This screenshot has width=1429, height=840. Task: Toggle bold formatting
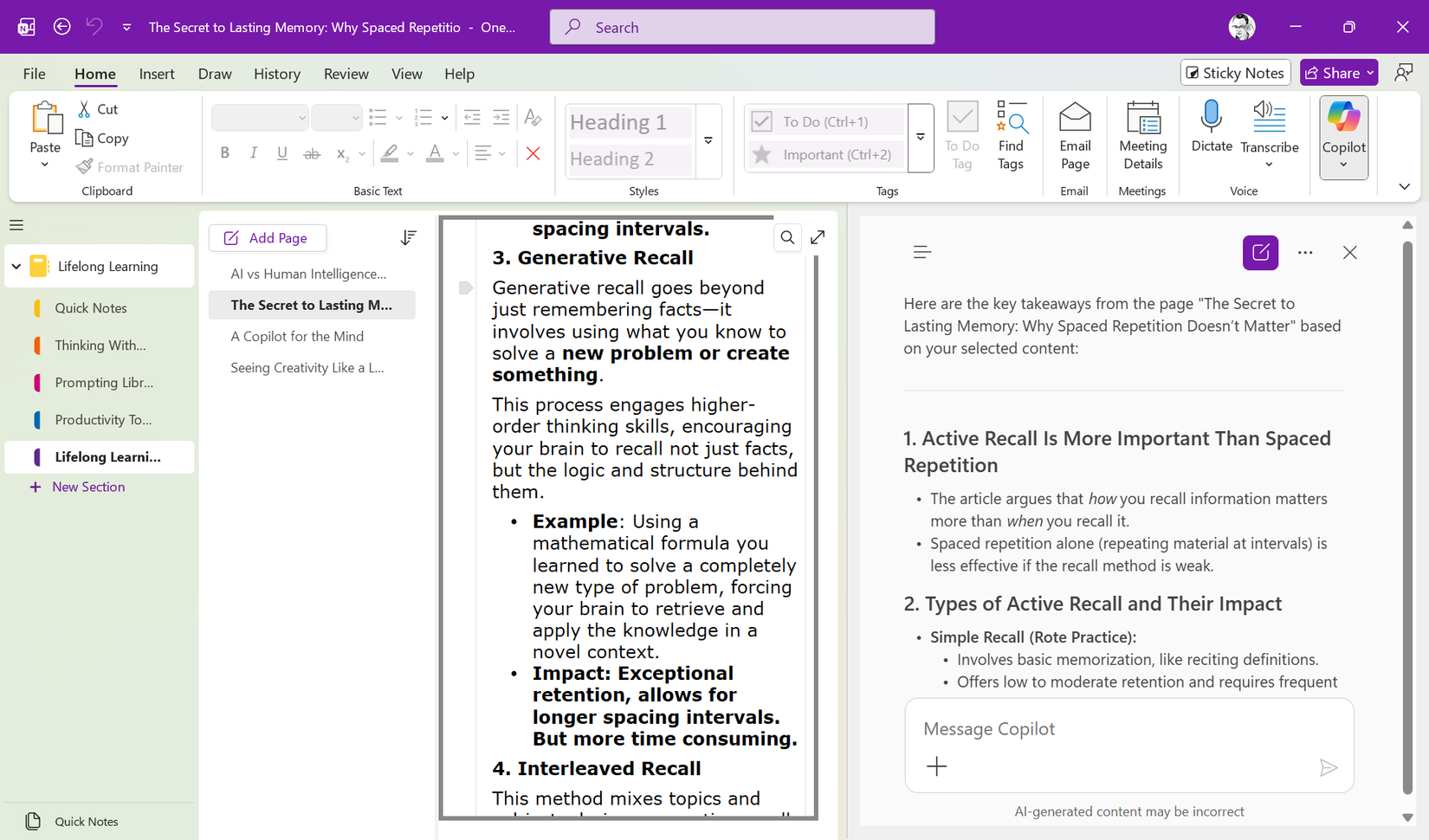[x=224, y=152]
